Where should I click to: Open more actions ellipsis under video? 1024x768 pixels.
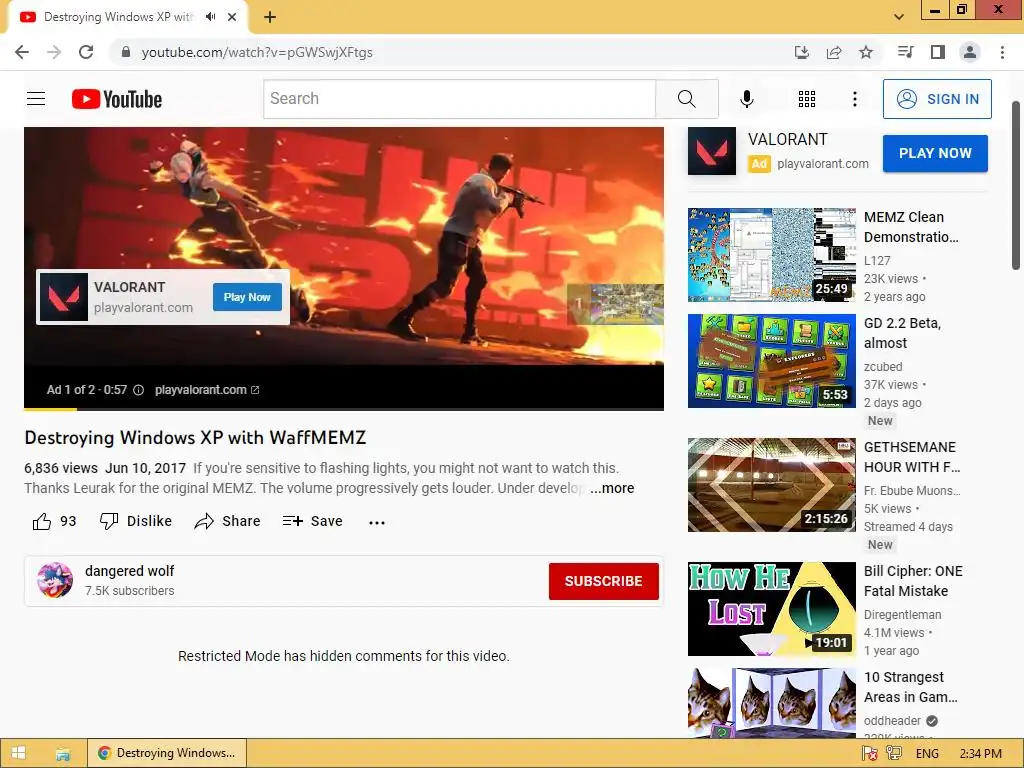pyautogui.click(x=377, y=522)
